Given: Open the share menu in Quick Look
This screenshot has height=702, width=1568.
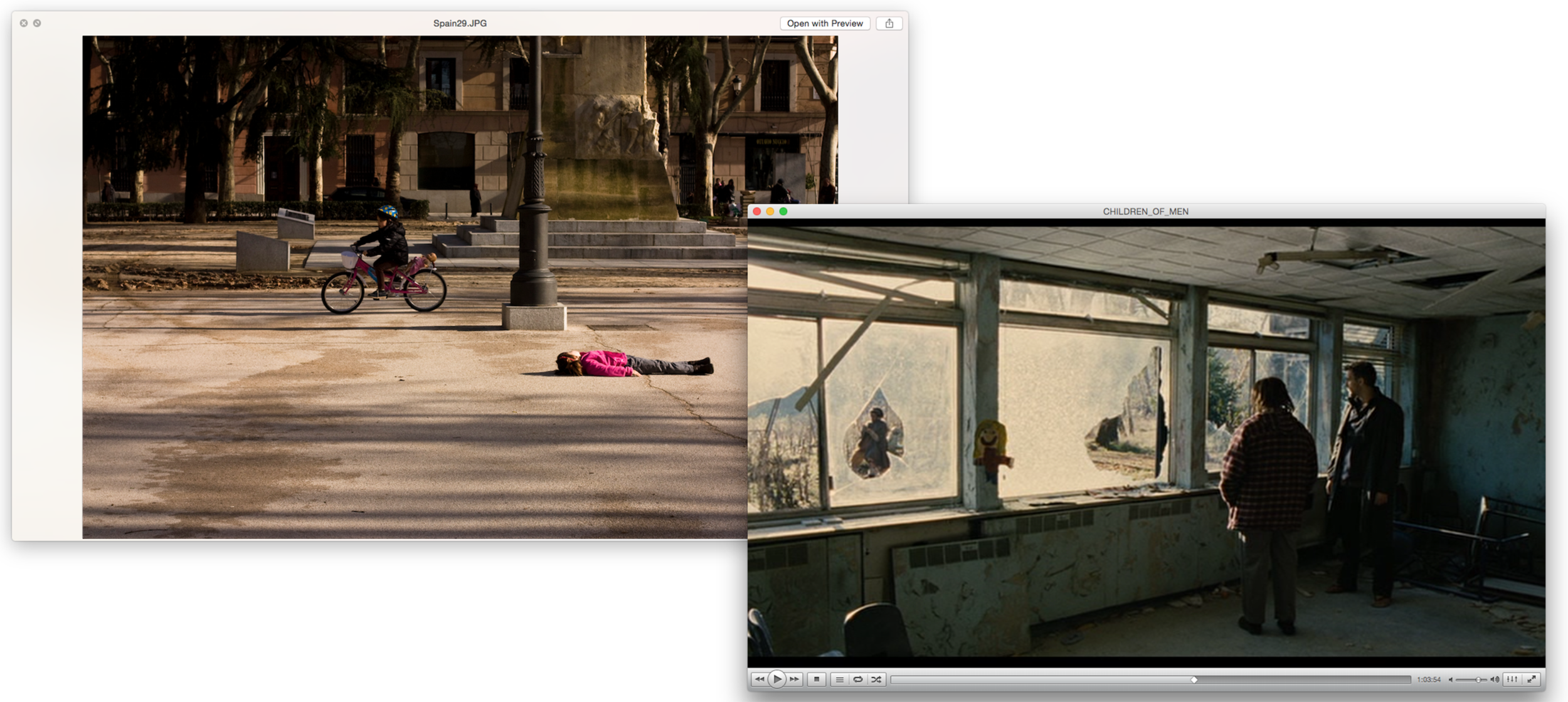Looking at the screenshot, I should (889, 23).
